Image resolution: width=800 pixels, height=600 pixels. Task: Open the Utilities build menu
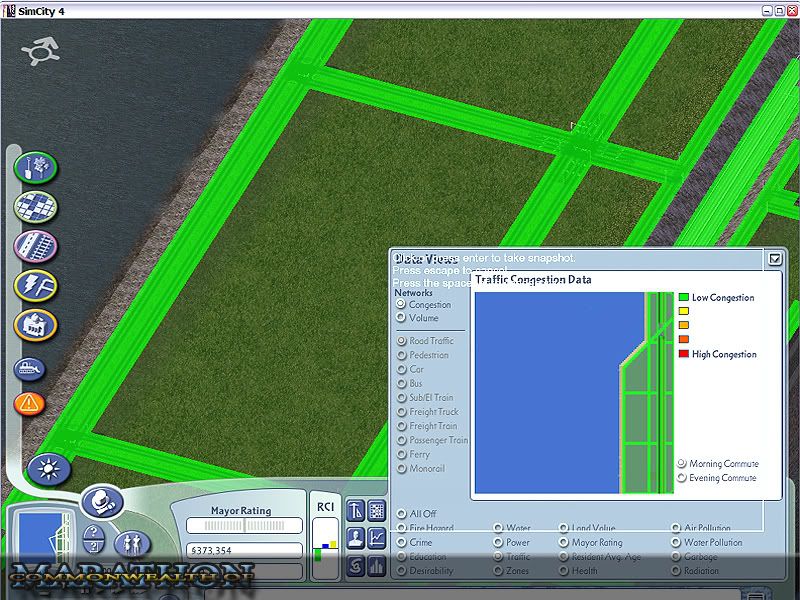pos(35,287)
